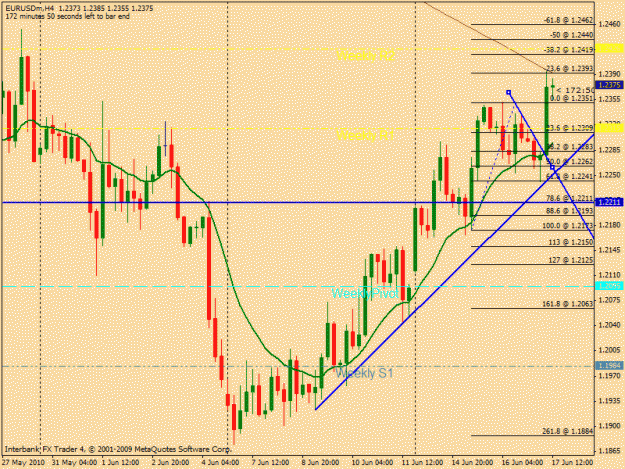Click the current price tag 1.2375

pyautogui.click(x=609, y=85)
